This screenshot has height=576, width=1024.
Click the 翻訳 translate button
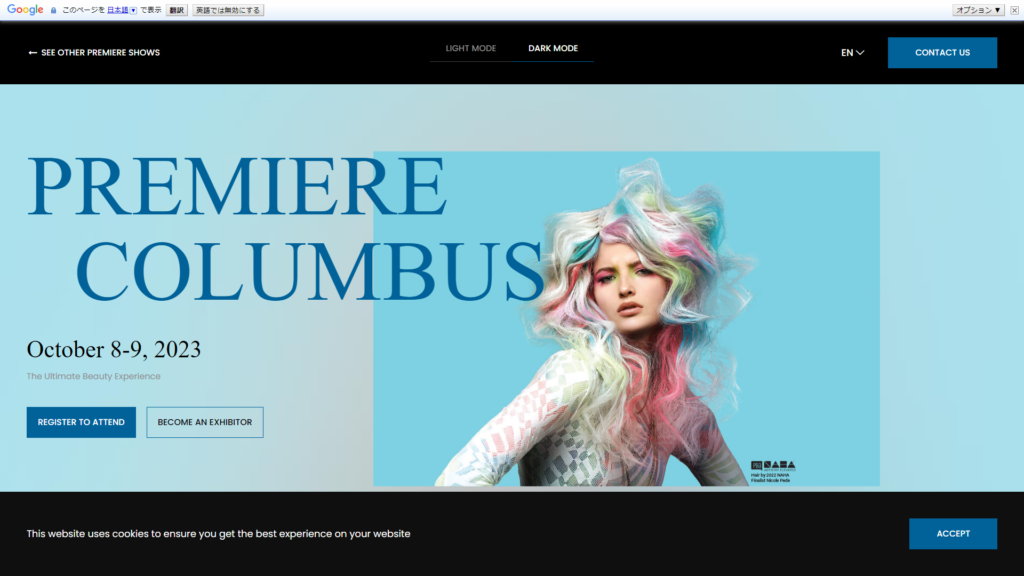click(x=176, y=9)
